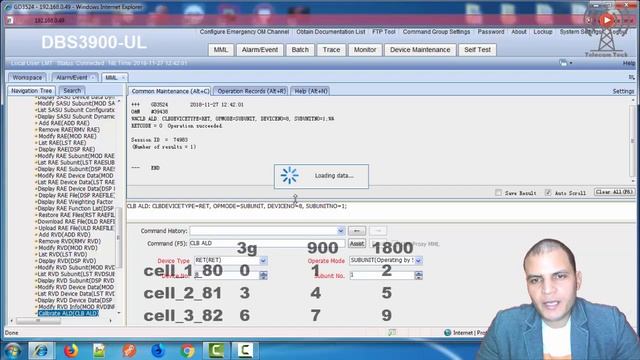The image size is (640, 360).
Task: Click the Assist button
Action: [x=357, y=243]
